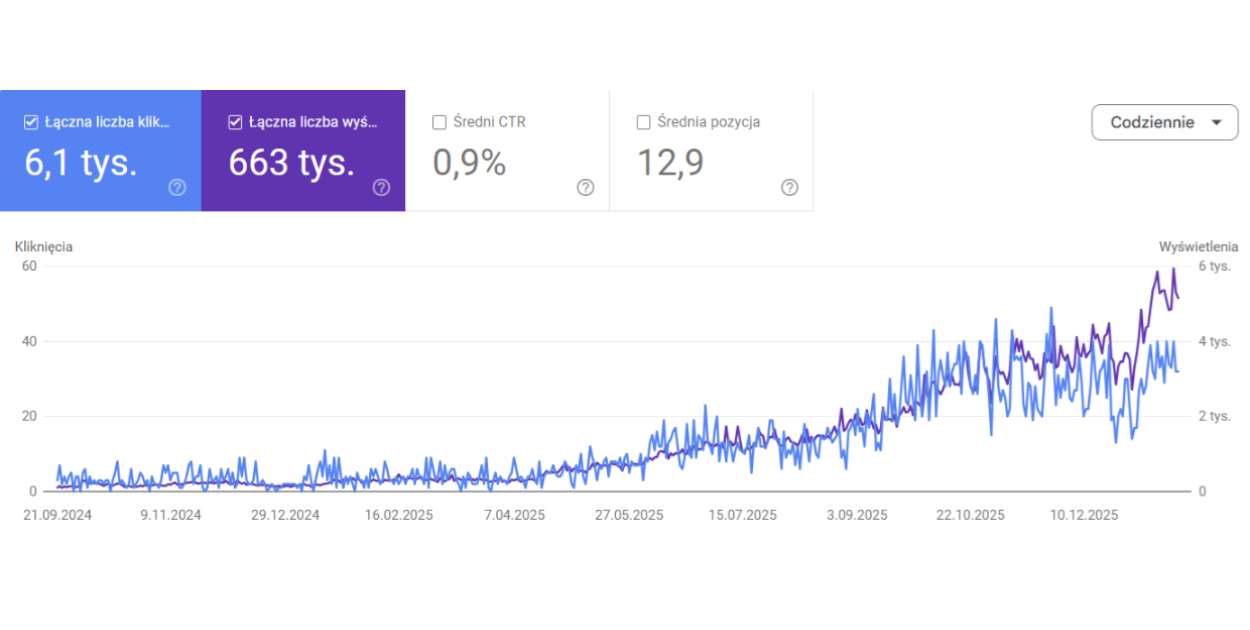The height and width of the screenshot is (630, 1250).
Task: Click the 663 tys. impressions value
Action: [x=292, y=163]
